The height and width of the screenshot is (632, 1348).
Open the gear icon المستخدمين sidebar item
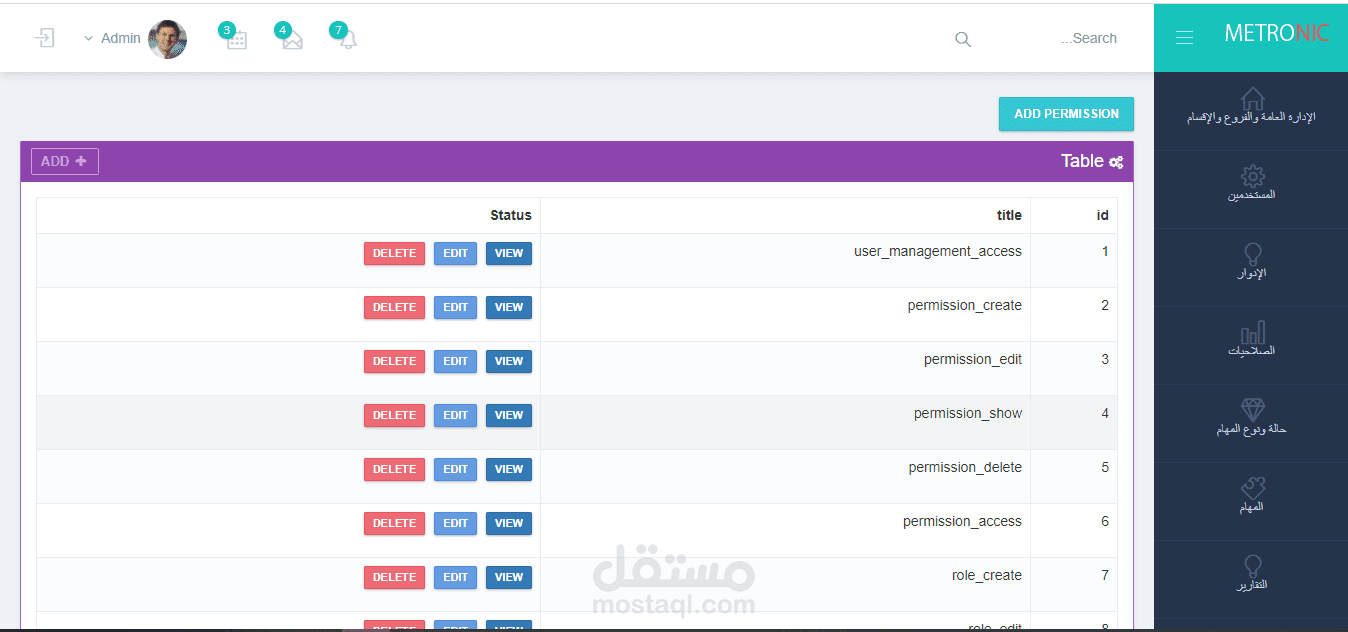[1251, 185]
